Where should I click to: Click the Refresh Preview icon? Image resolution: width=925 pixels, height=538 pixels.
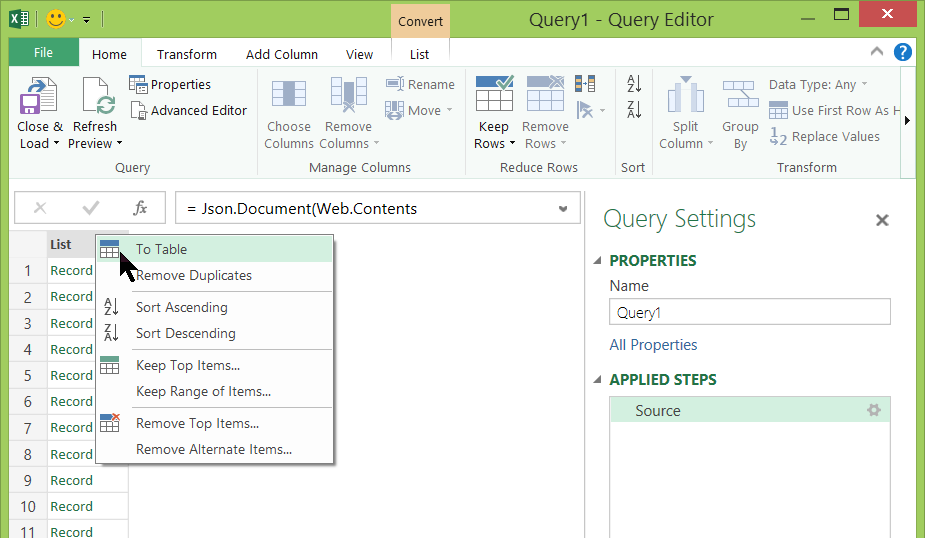point(95,97)
